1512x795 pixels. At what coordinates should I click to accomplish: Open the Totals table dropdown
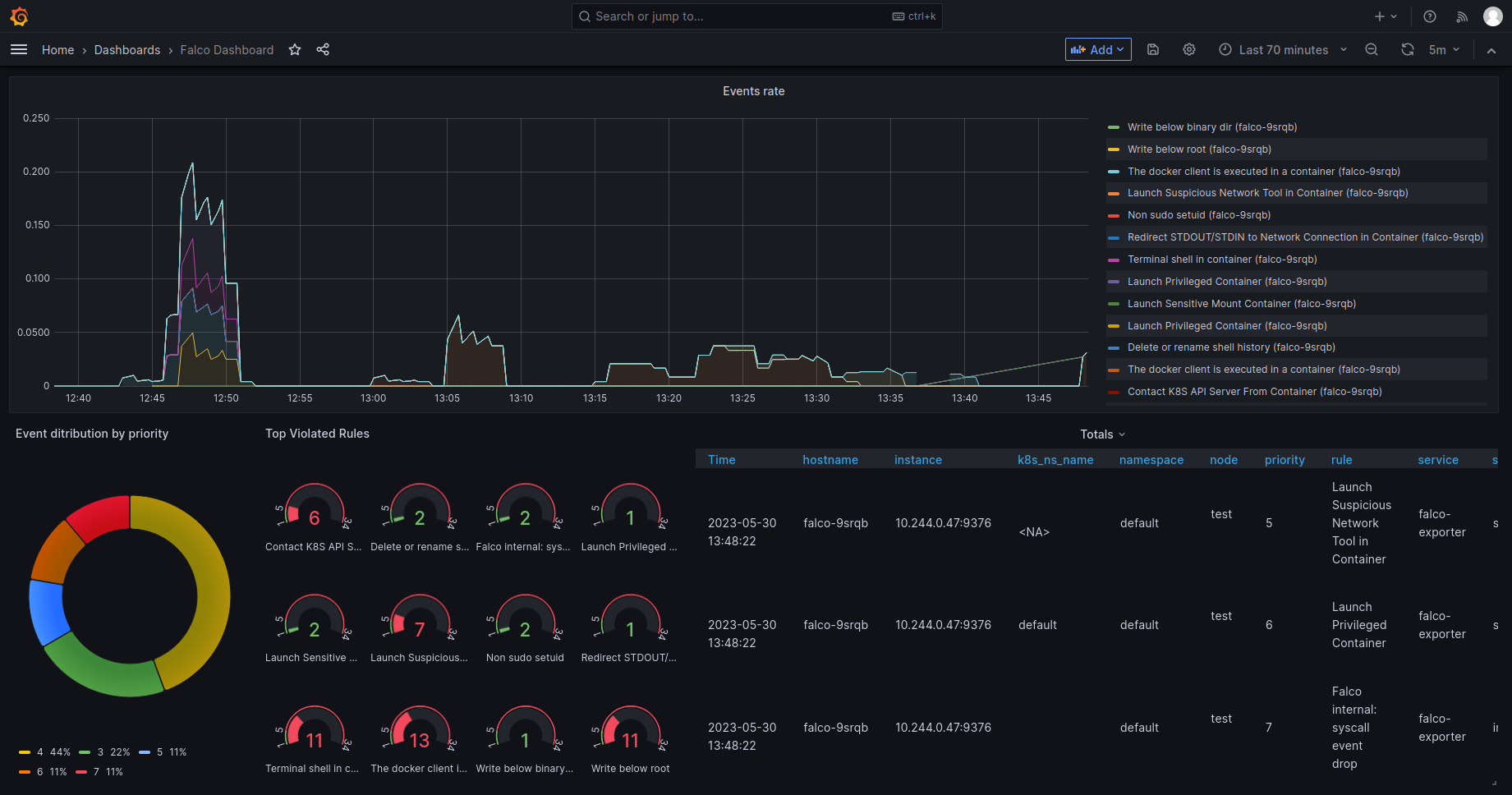click(x=1102, y=434)
